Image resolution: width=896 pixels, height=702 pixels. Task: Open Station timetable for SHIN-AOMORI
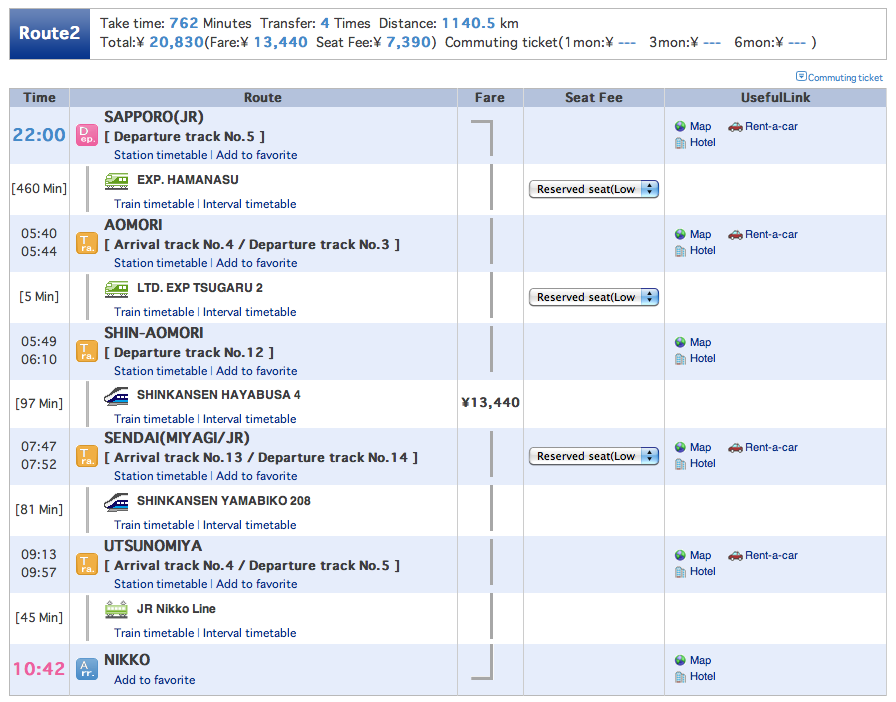[161, 371]
